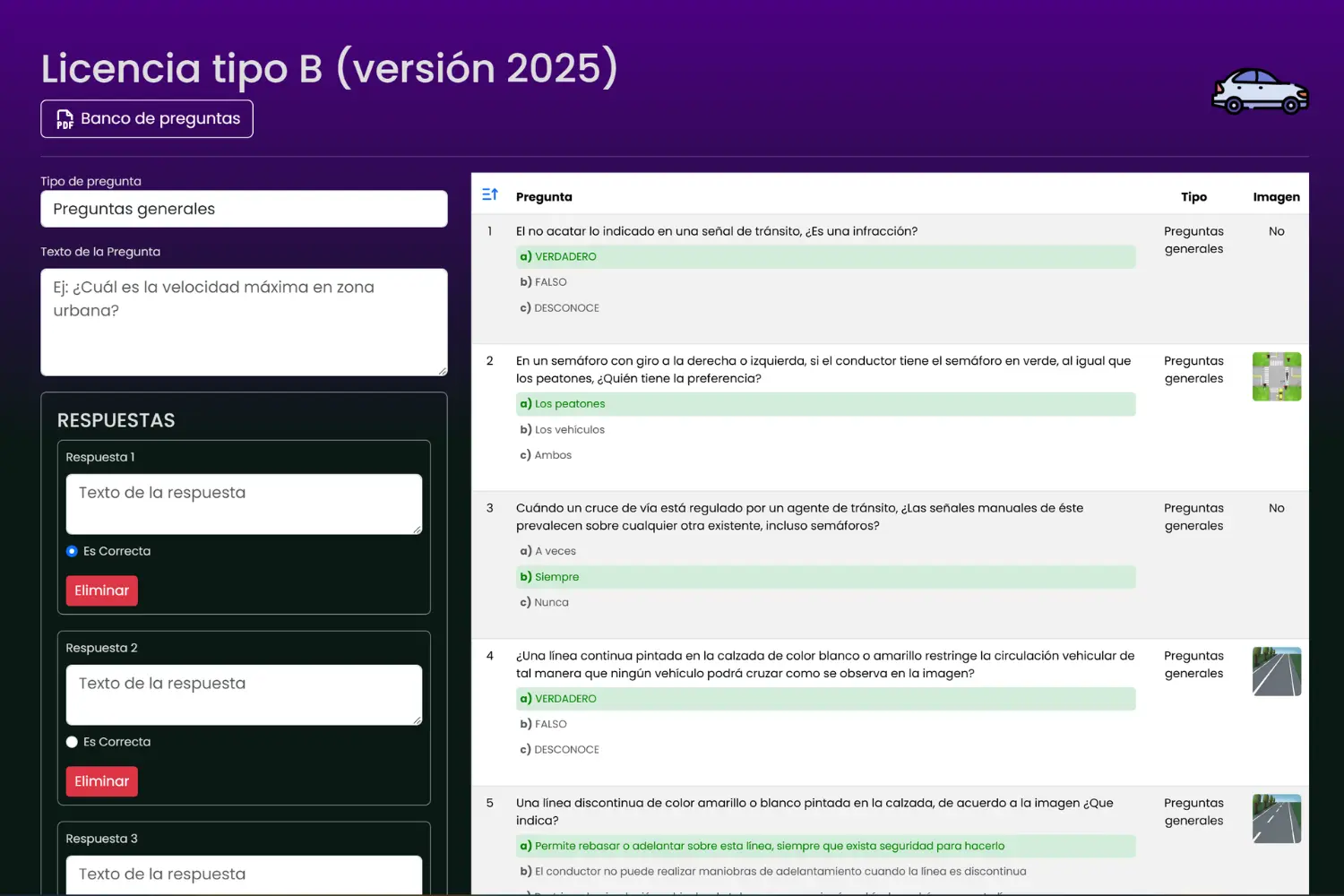The width and height of the screenshot is (1344, 896).
Task: Click the Respuesta 3 answer text field
Action: coord(244,874)
